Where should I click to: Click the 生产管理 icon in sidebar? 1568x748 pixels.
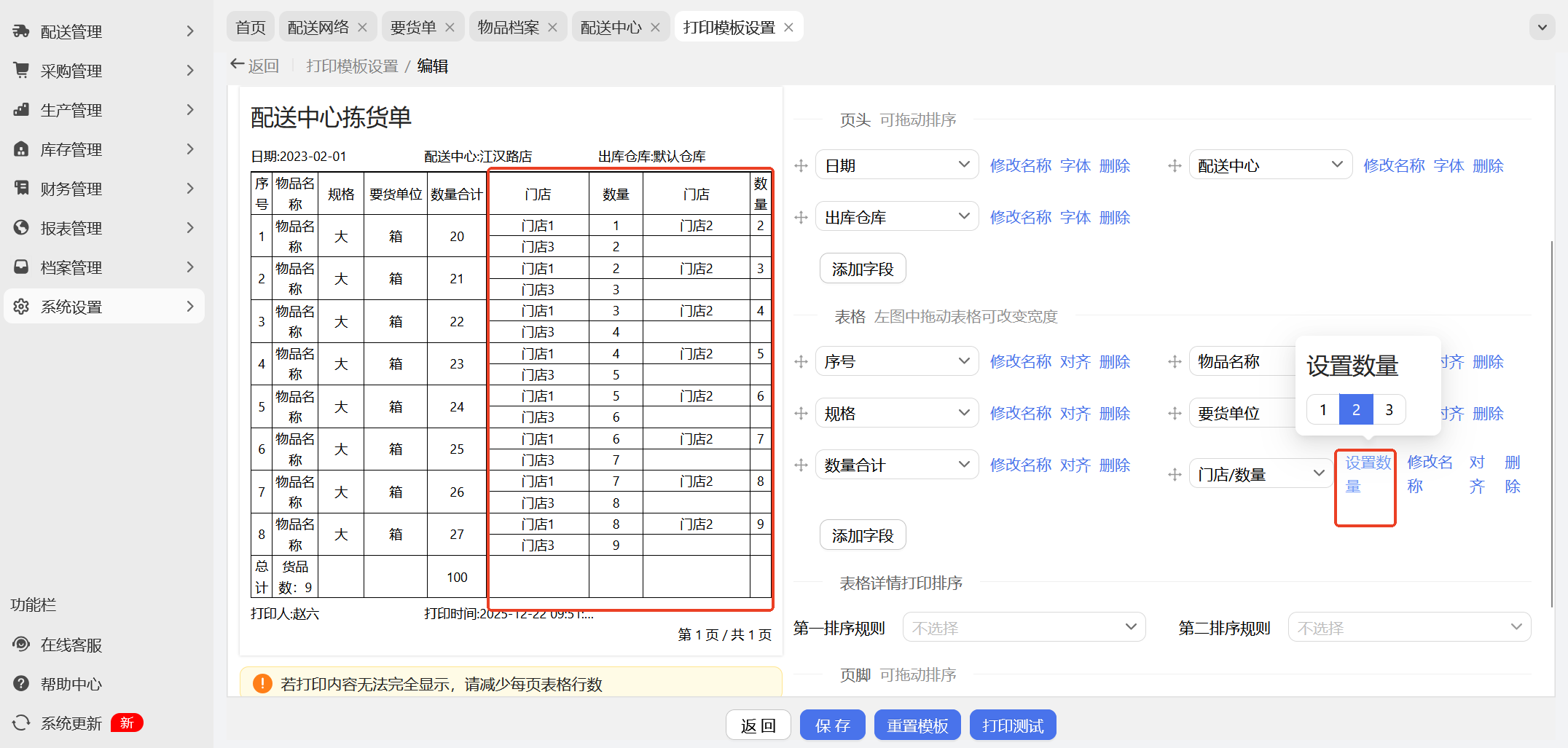[21, 110]
